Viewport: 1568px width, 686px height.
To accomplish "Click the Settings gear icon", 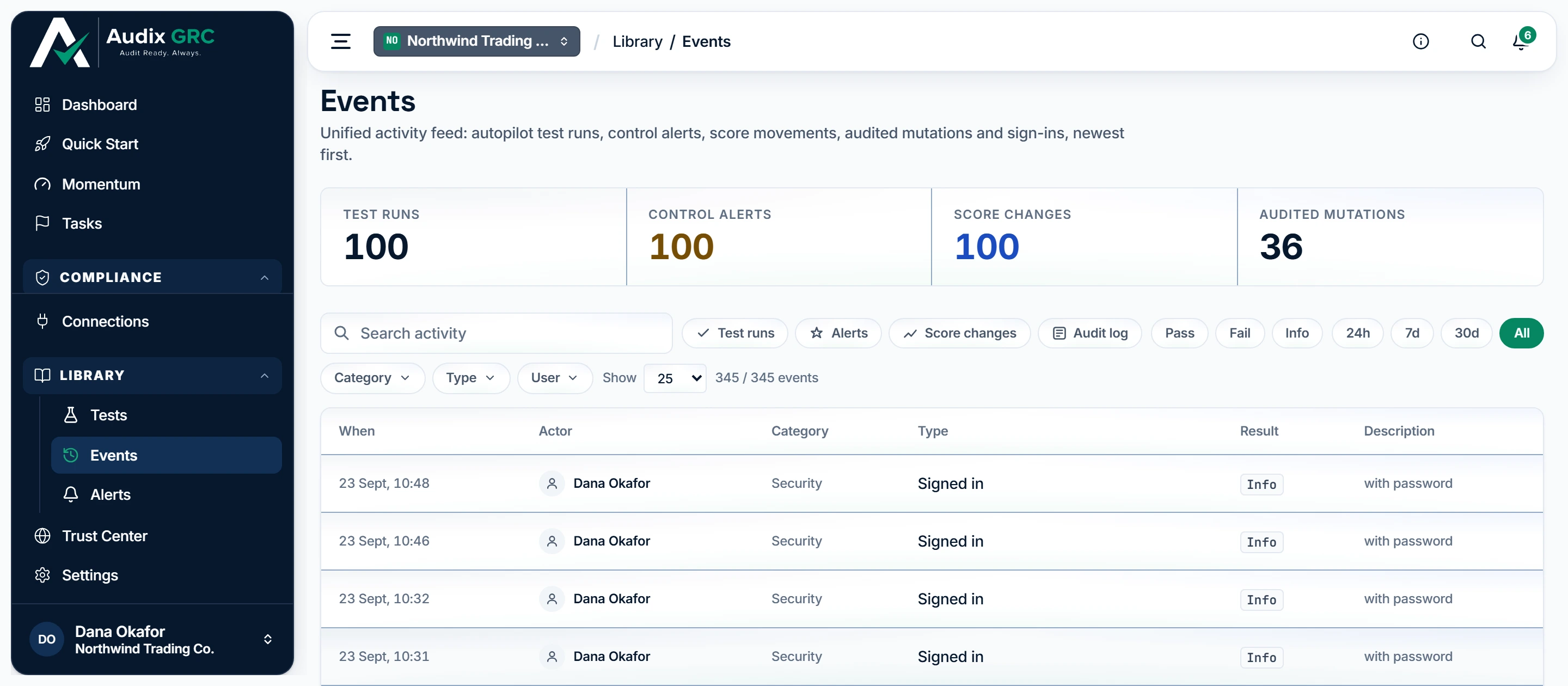I will [42, 574].
